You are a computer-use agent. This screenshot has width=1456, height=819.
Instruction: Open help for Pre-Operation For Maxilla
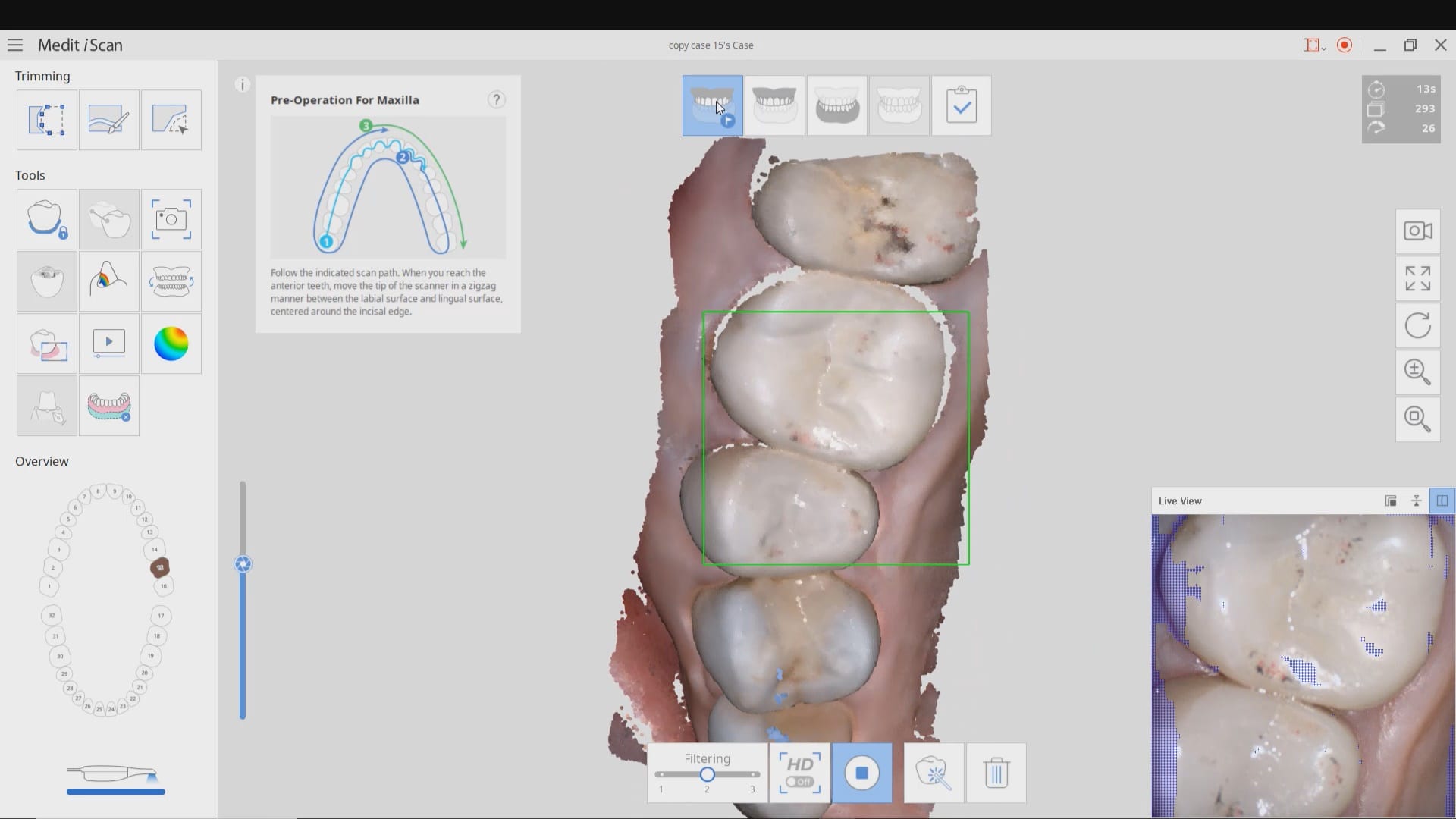[x=496, y=100]
